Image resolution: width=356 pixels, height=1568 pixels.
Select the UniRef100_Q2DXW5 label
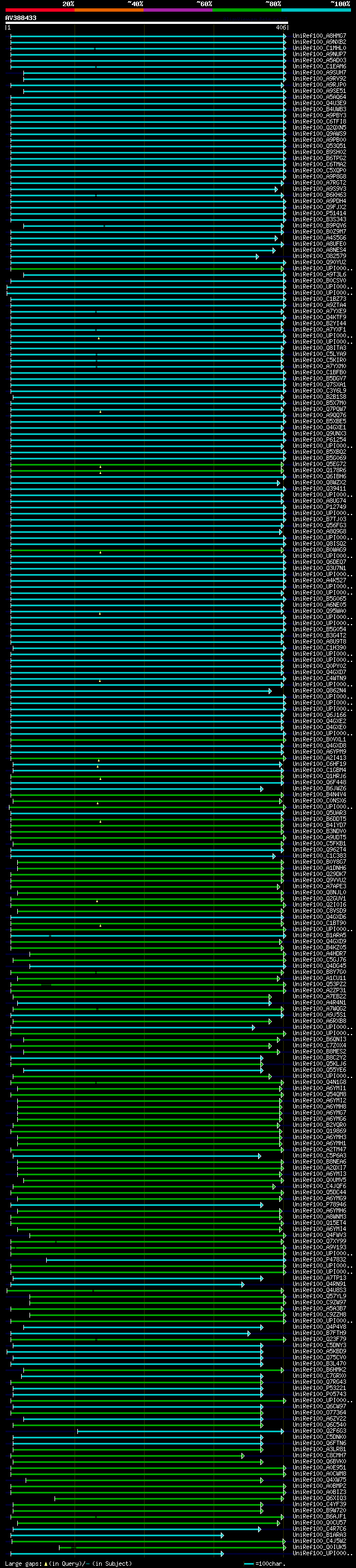(319, 128)
